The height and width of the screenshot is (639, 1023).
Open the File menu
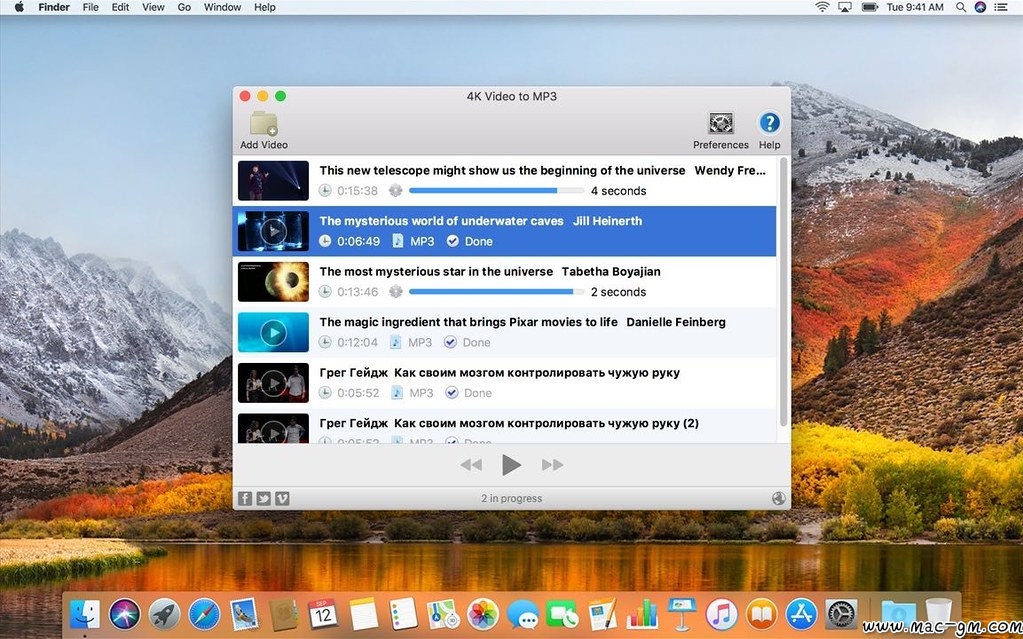(91, 7)
